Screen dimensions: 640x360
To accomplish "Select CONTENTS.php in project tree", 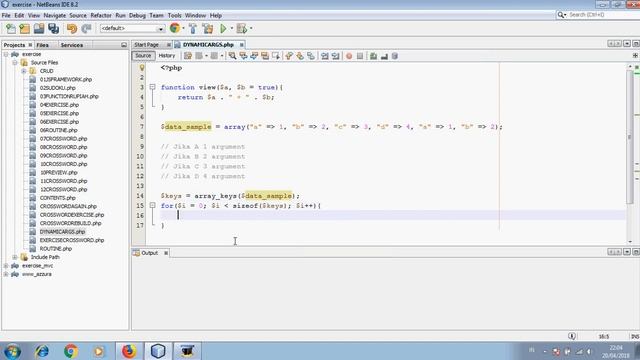I will 58,198.
